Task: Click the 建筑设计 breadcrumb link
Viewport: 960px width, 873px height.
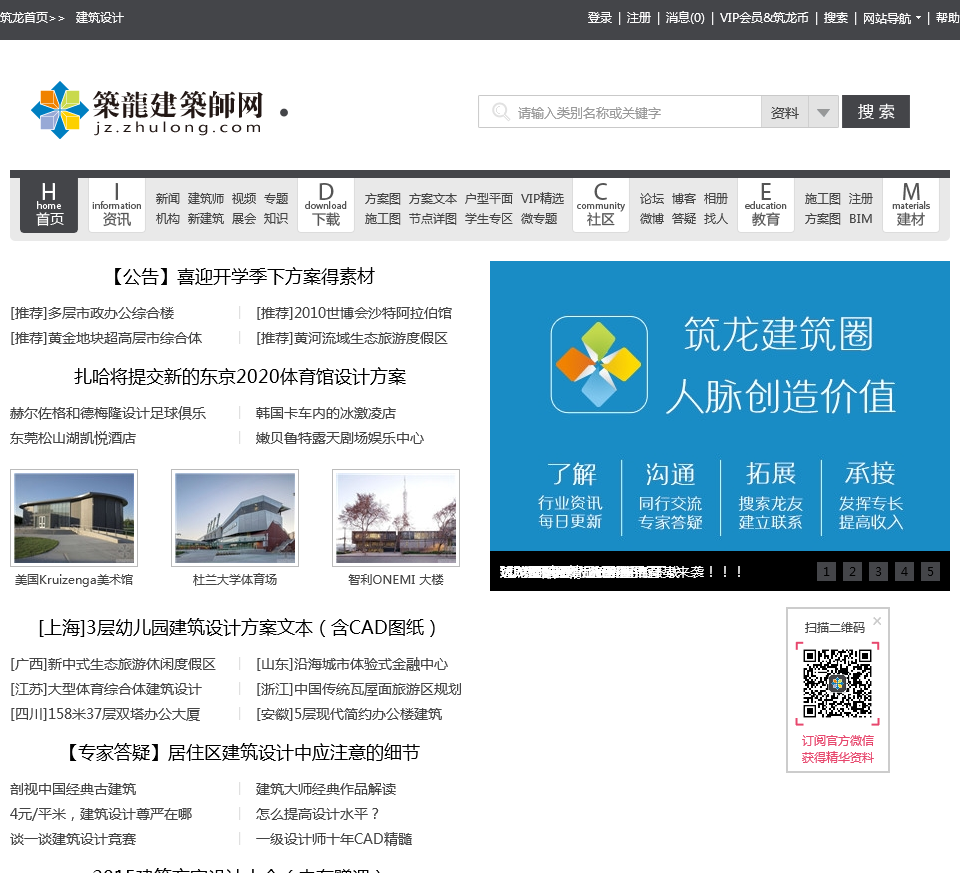Action: tap(99, 18)
